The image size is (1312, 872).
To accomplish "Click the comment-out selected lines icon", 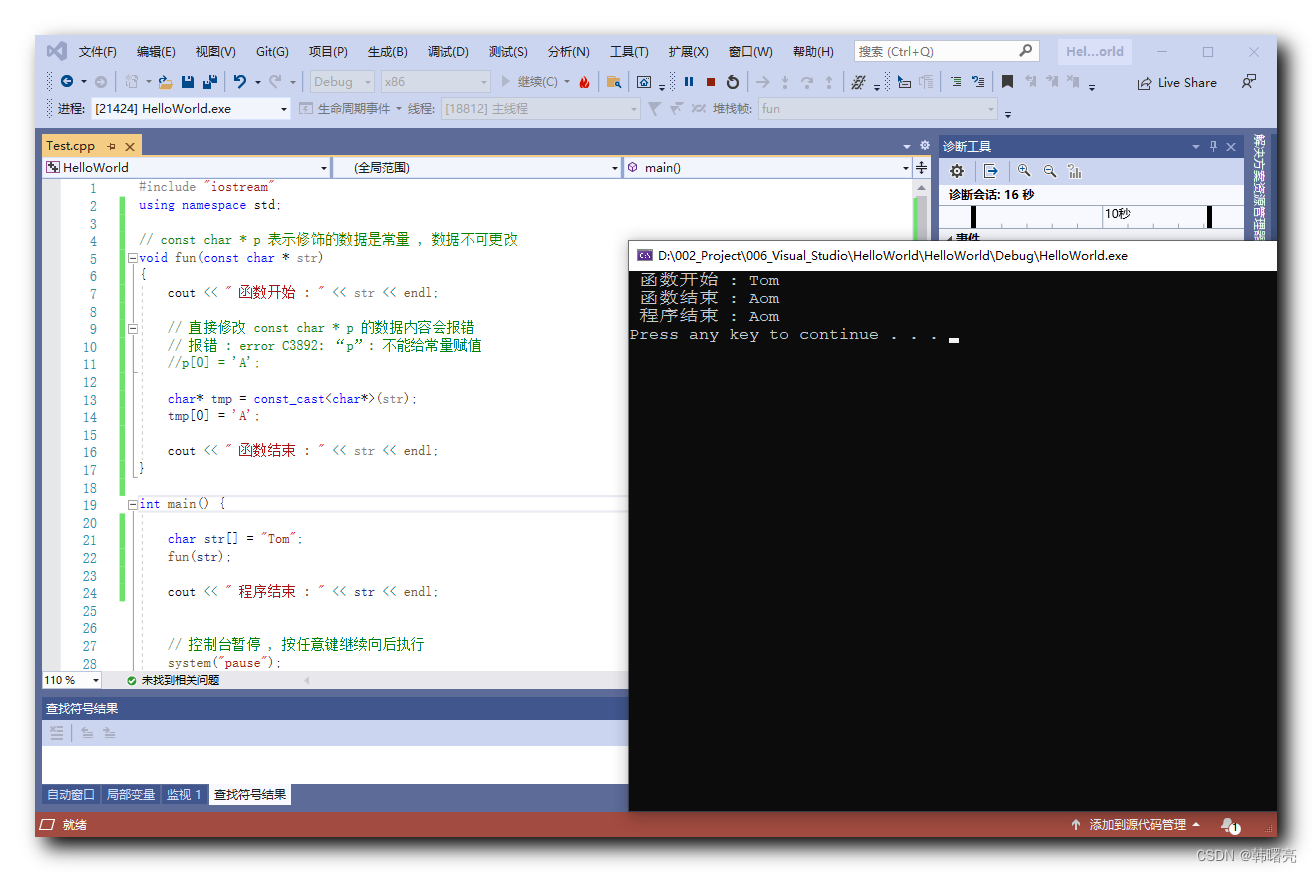I will point(956,82).
